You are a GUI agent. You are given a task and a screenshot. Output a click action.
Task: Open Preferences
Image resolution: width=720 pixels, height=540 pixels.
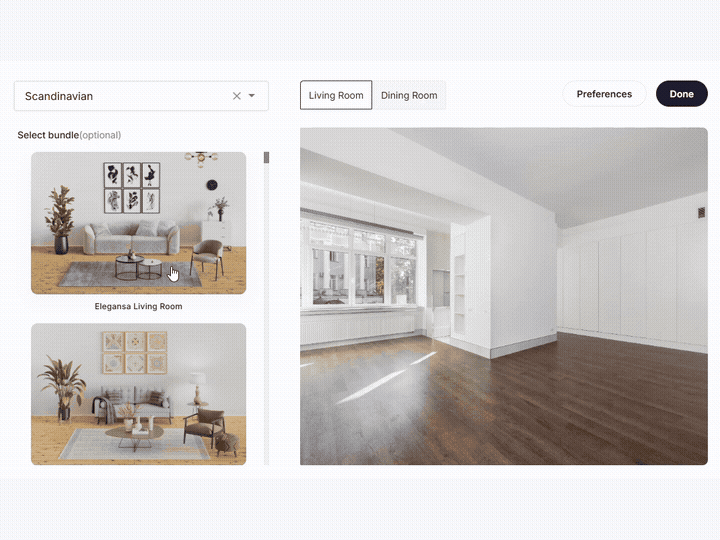pyautogui.click(x=604, y=94)
